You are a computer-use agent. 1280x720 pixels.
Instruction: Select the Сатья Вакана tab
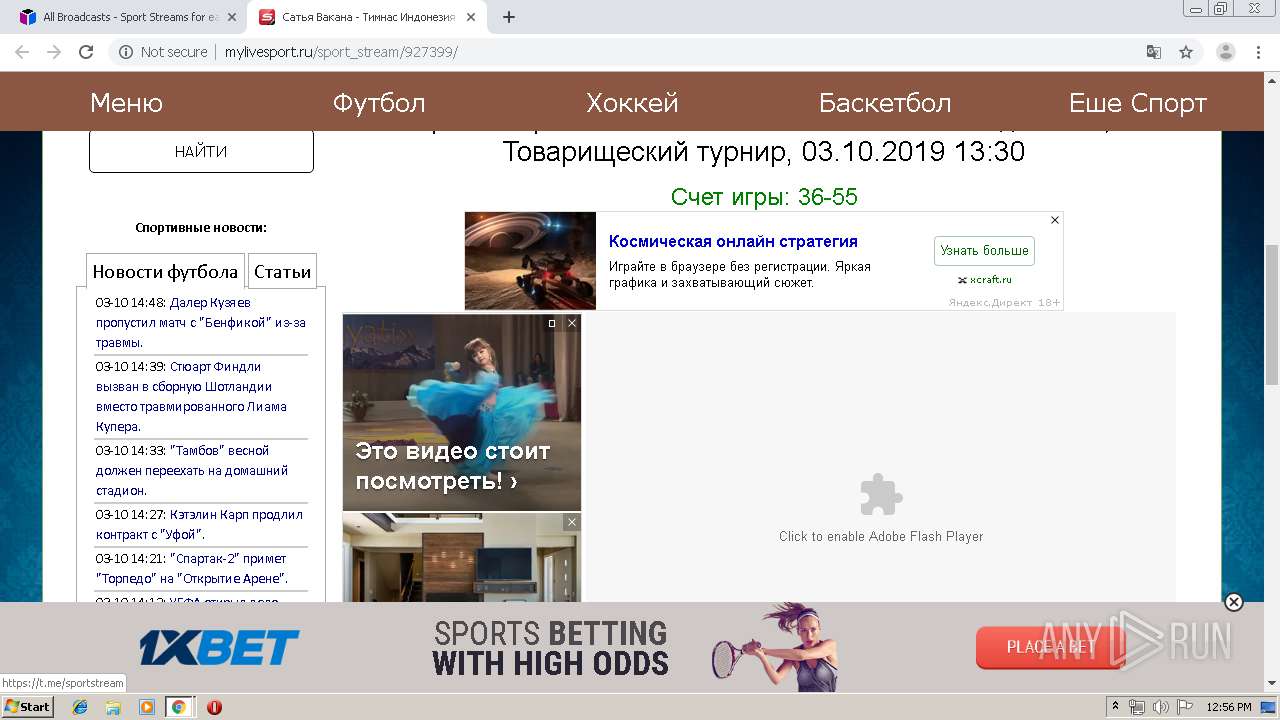(365, 17)
